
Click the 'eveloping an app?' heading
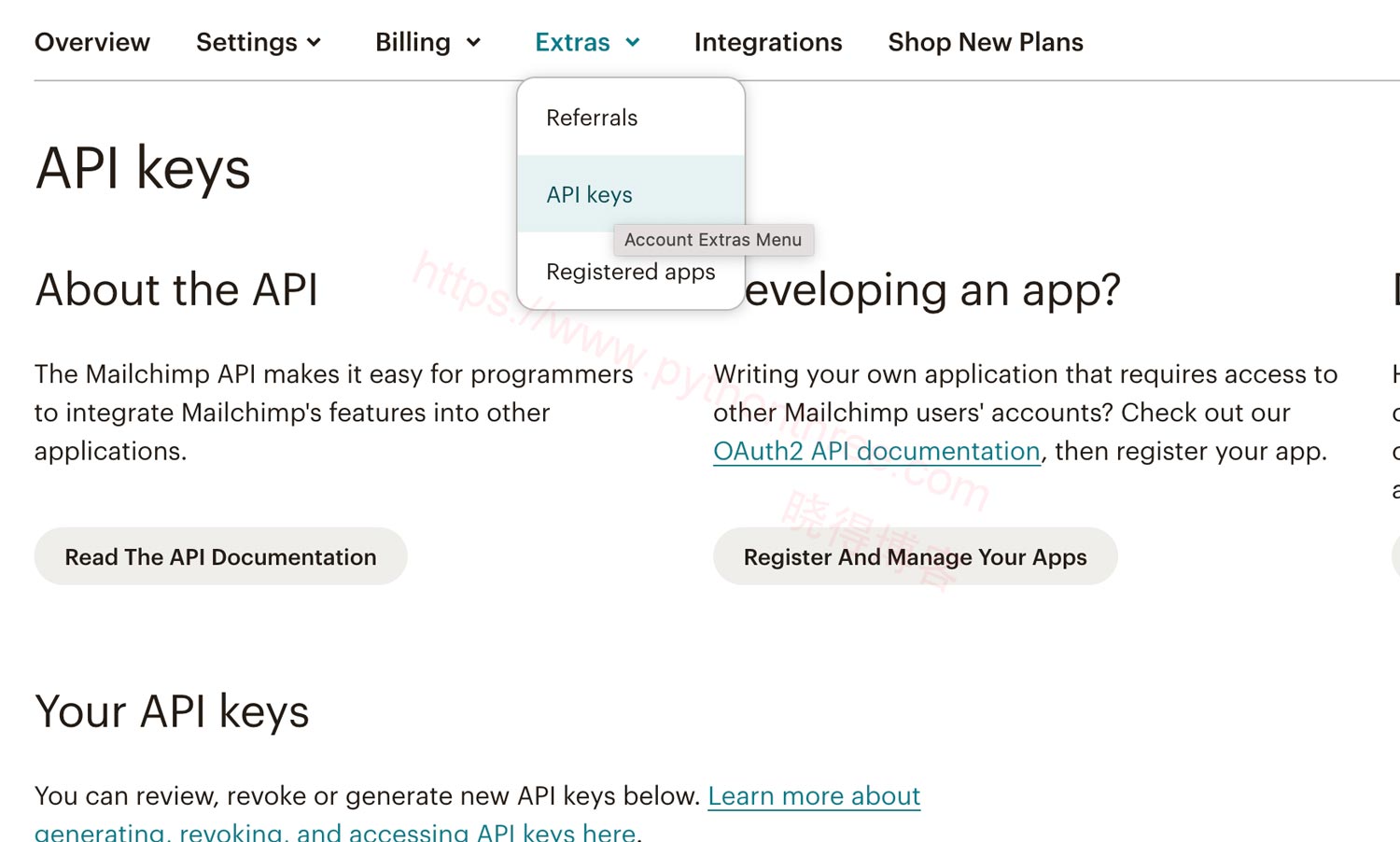pos(932,289)
